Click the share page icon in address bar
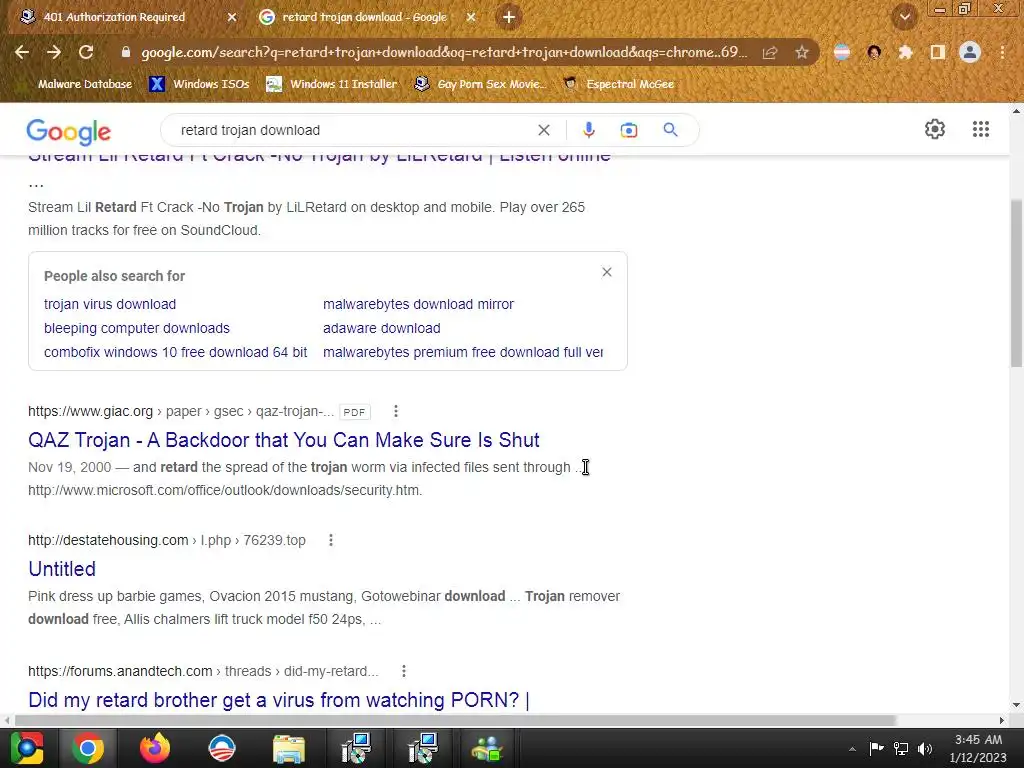Viewport: 1024px width, 768px height. [770, 52]
